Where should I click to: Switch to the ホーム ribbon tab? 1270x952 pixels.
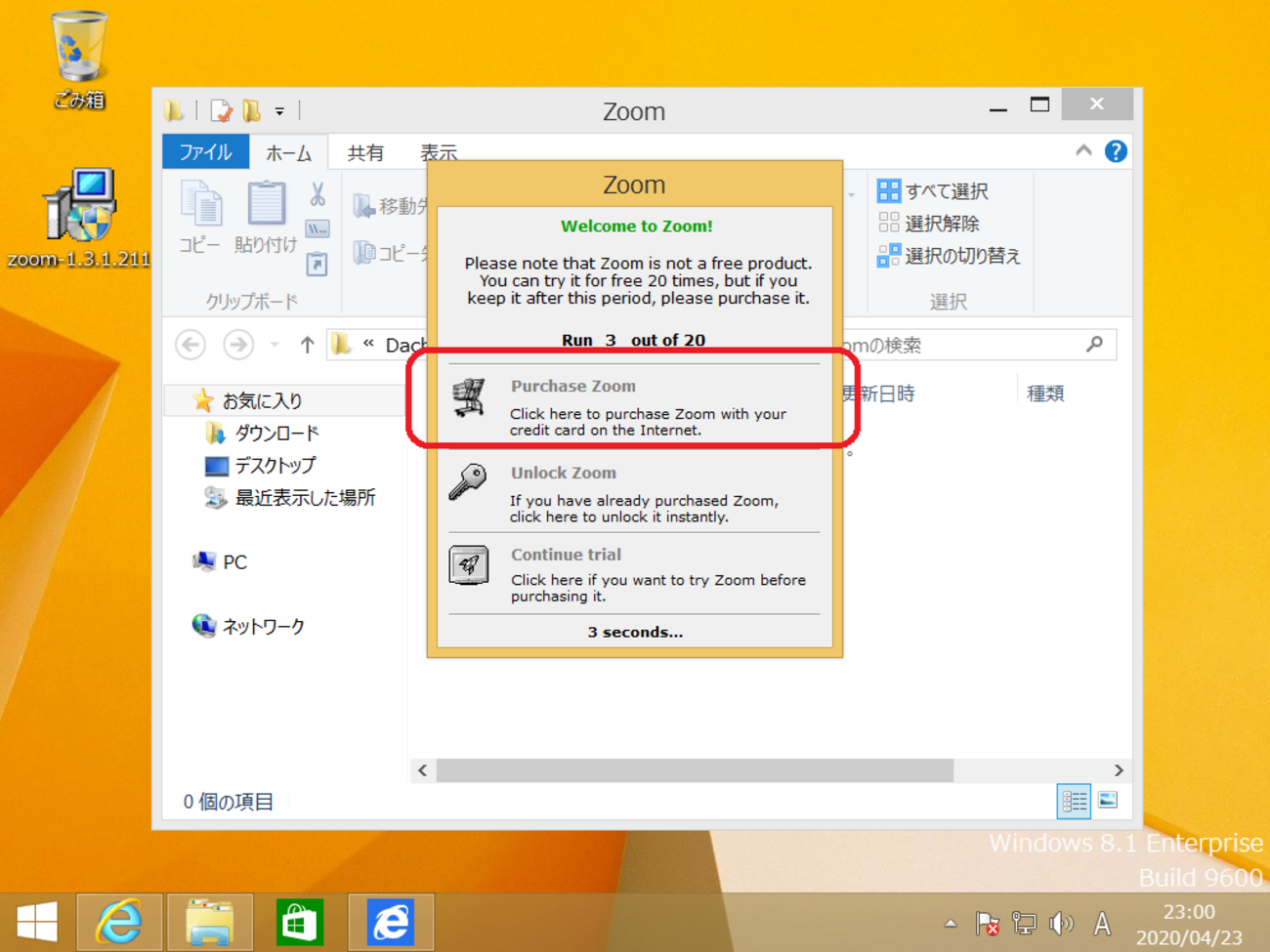coord(288,153)
